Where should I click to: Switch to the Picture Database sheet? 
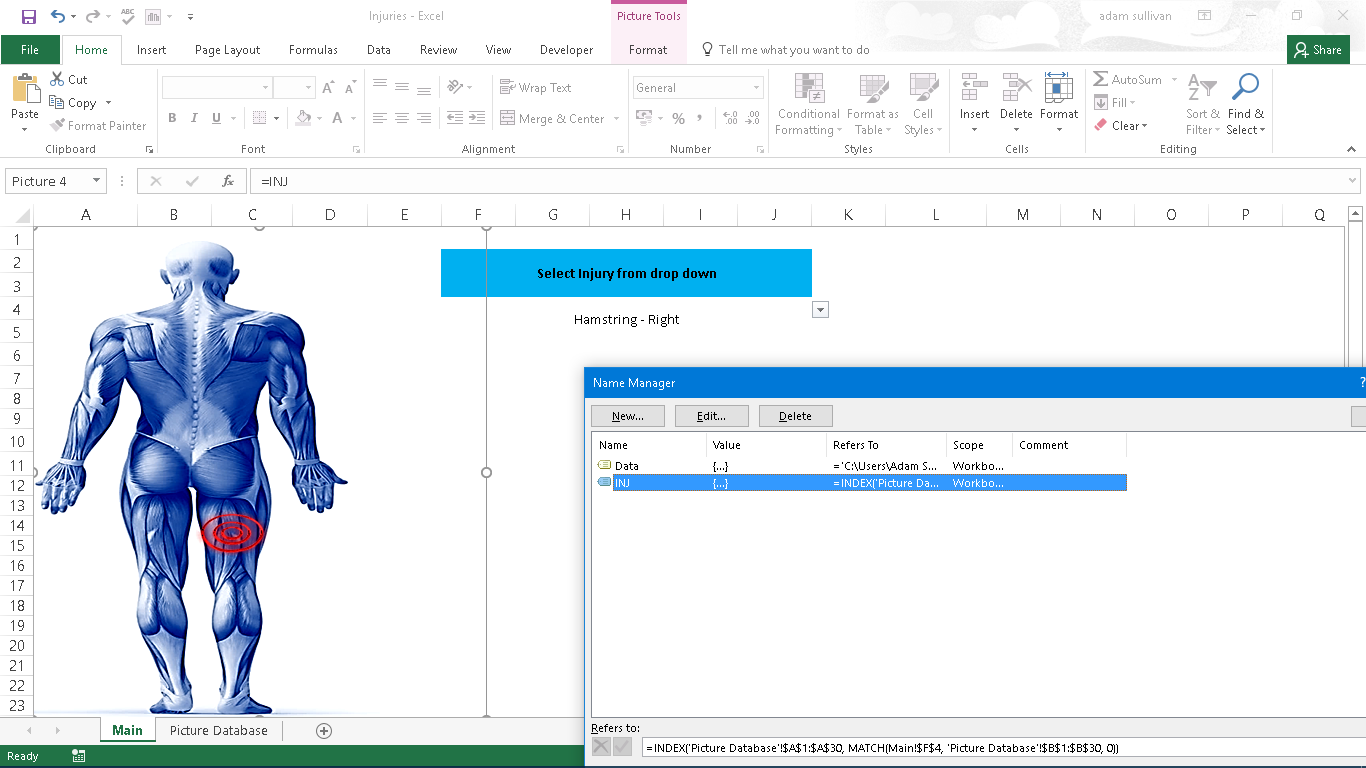218,731
